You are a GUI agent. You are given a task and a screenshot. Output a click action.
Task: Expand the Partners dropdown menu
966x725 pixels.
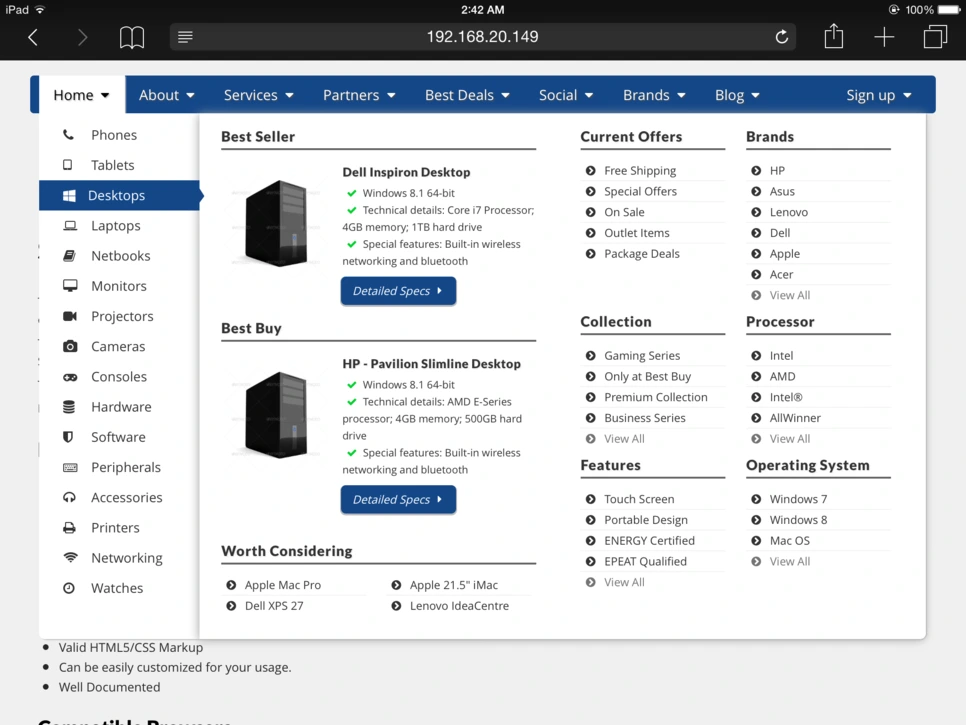pyautogui.click(x=359, y=95)
